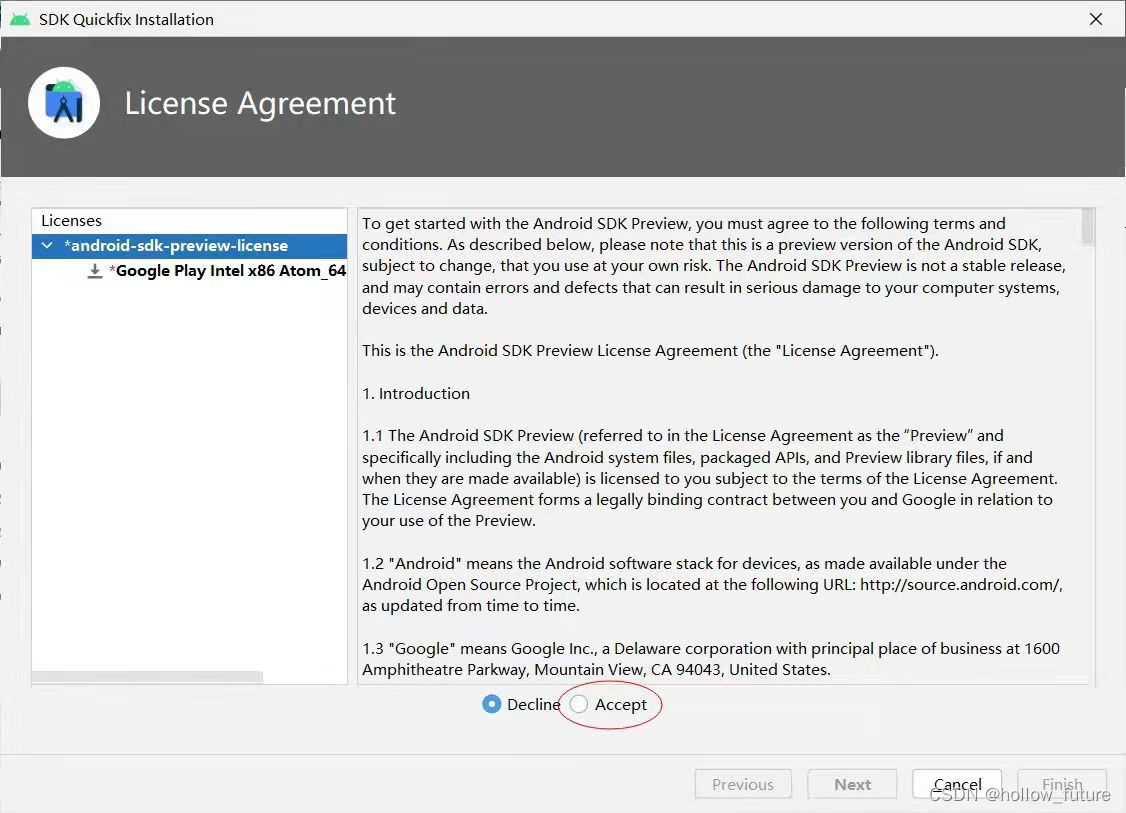Click the Finish button
Image resolution: width=1126 pixels, height=813 pixels.
click(x=1062, y=784)
